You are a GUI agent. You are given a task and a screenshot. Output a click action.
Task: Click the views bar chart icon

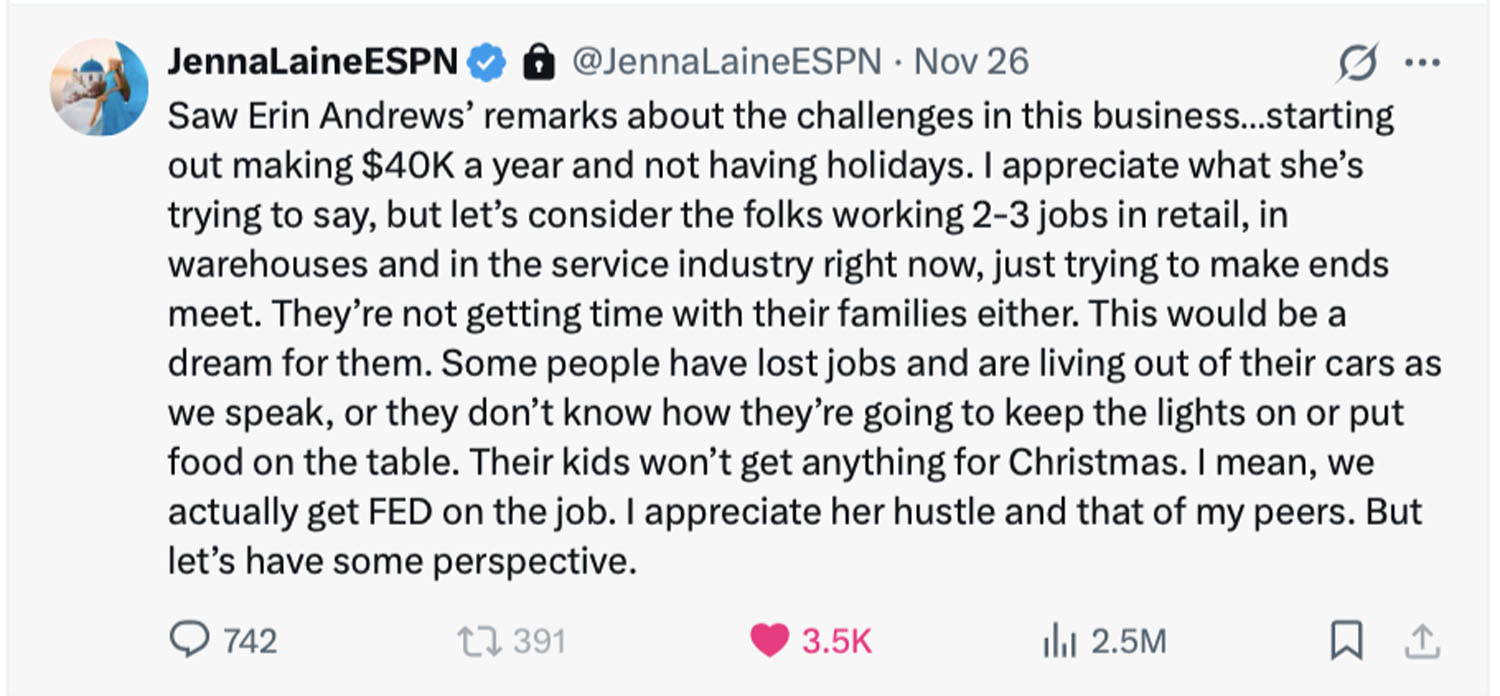[1058, 641]
